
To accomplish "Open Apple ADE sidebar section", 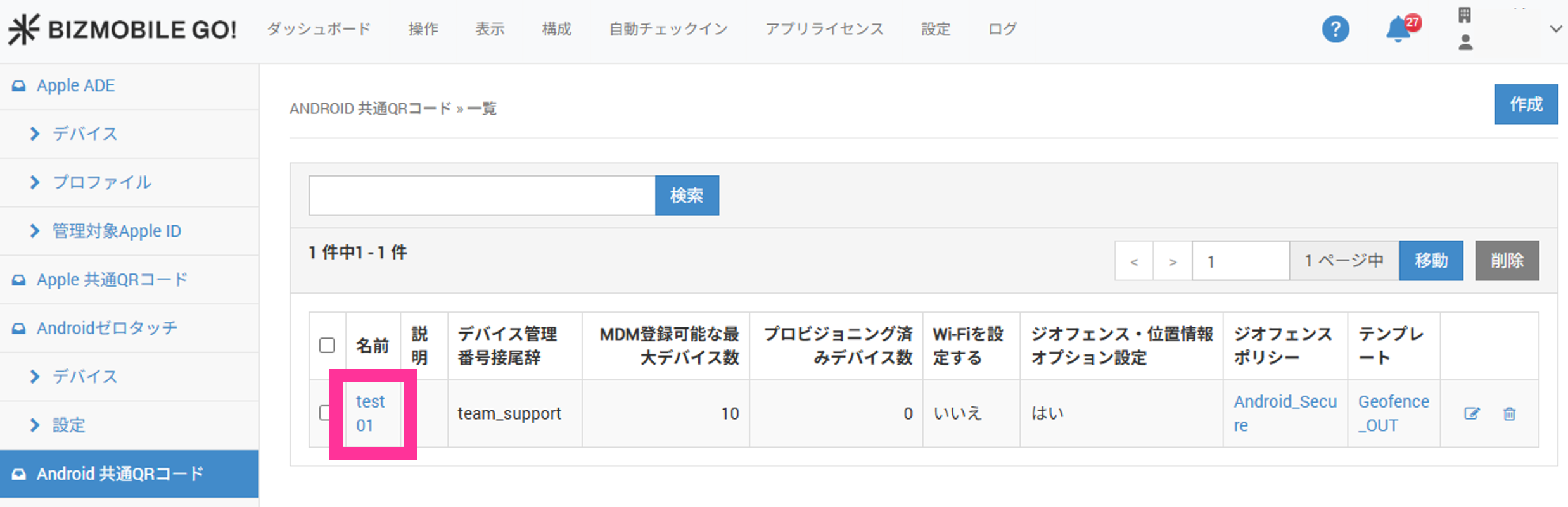I will 76,85.
